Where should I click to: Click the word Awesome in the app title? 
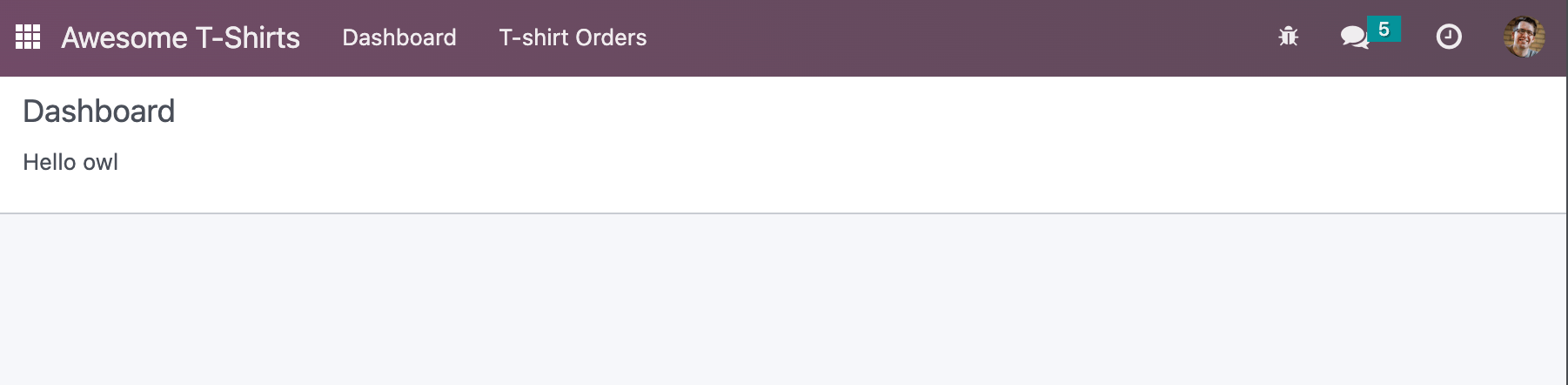pyautogui.click(x=124, y=37)
